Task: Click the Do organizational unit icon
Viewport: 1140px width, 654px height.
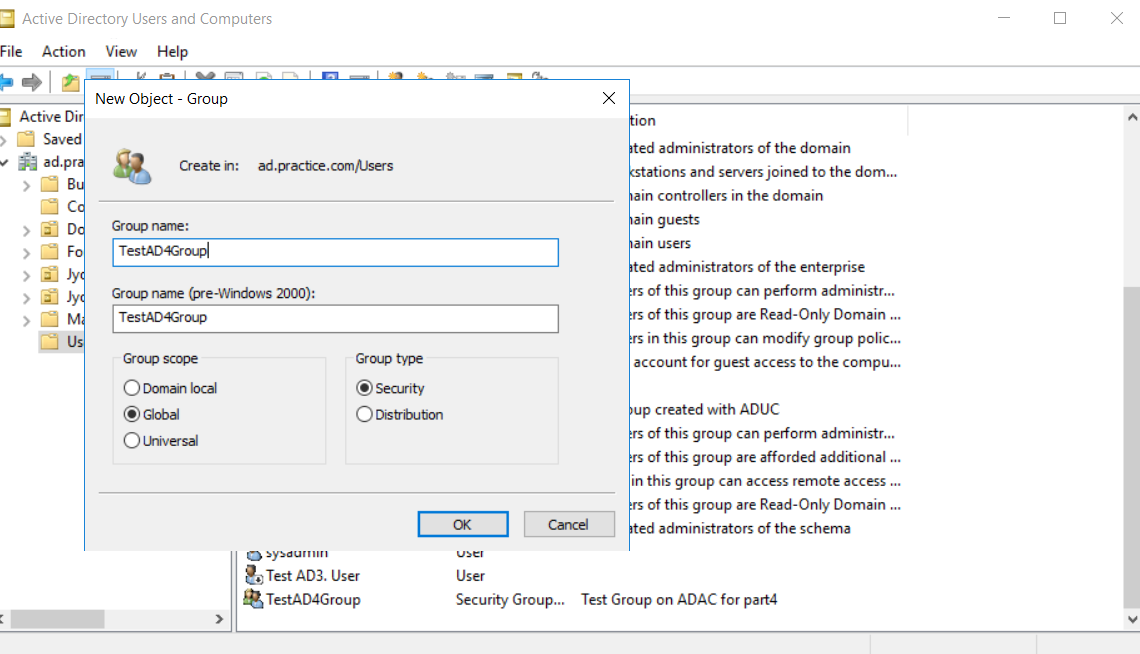Action: [x=49, y=229]
